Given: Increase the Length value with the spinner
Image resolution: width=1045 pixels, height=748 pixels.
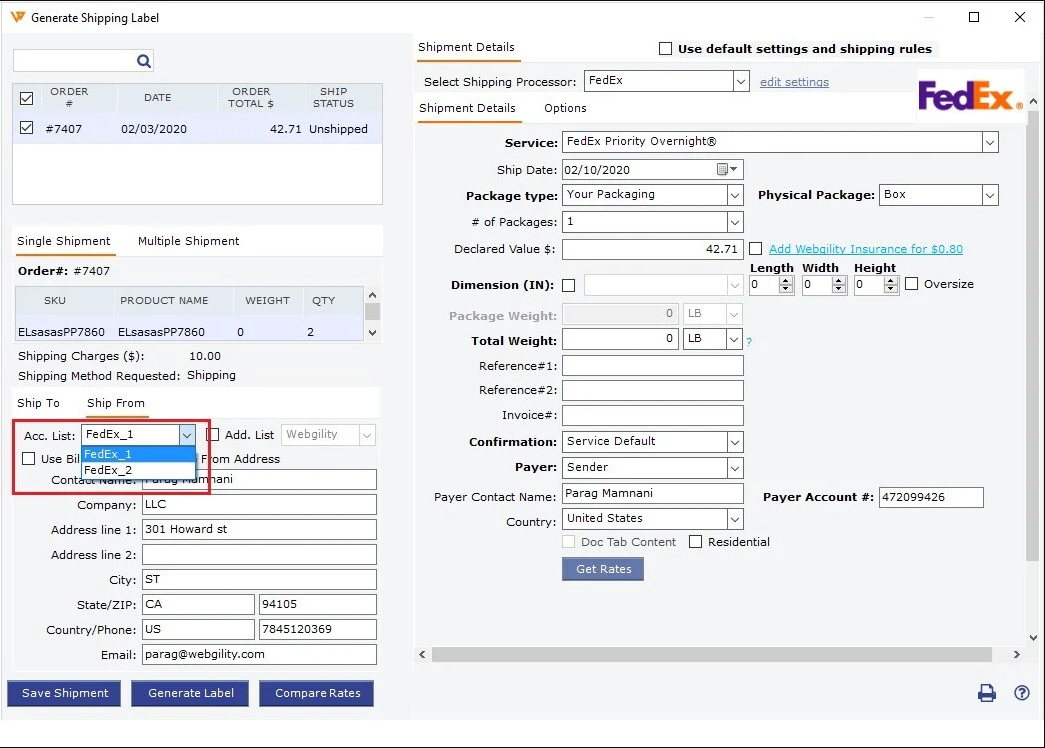Looking at the screenshot, I should click(786, 280).
